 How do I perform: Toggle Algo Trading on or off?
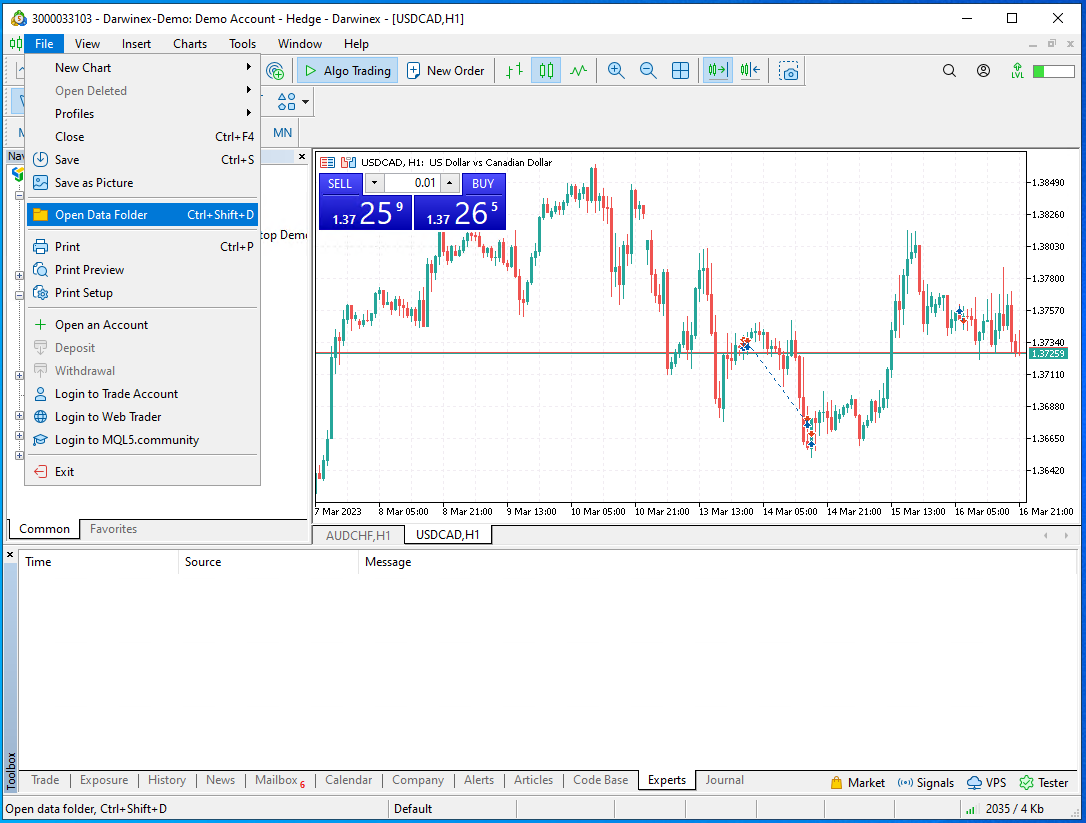(348, 71)
